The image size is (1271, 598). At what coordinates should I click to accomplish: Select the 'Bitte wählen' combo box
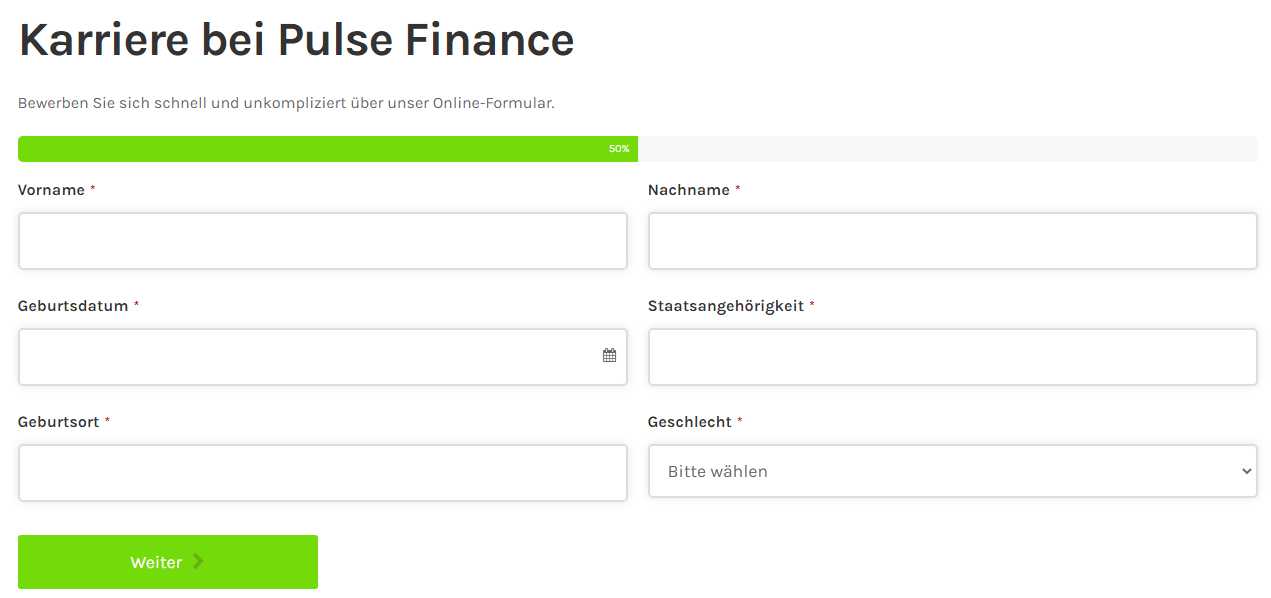pyautogui.click(x=952, y=471)
